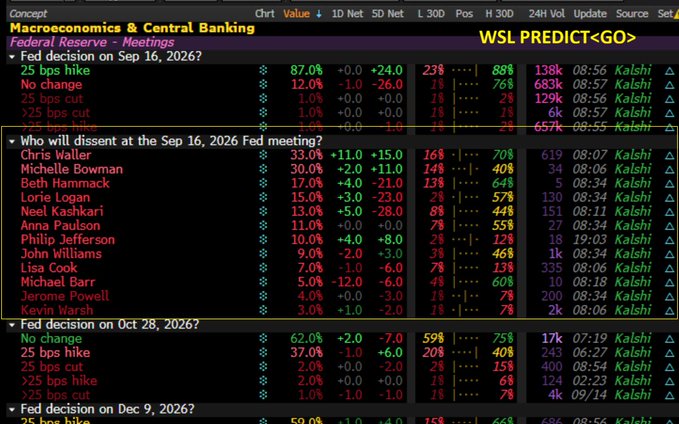Click alert triangle for Lorie Logan row
Viewport: 679px width, 424px height.
(x=669, y=198)
